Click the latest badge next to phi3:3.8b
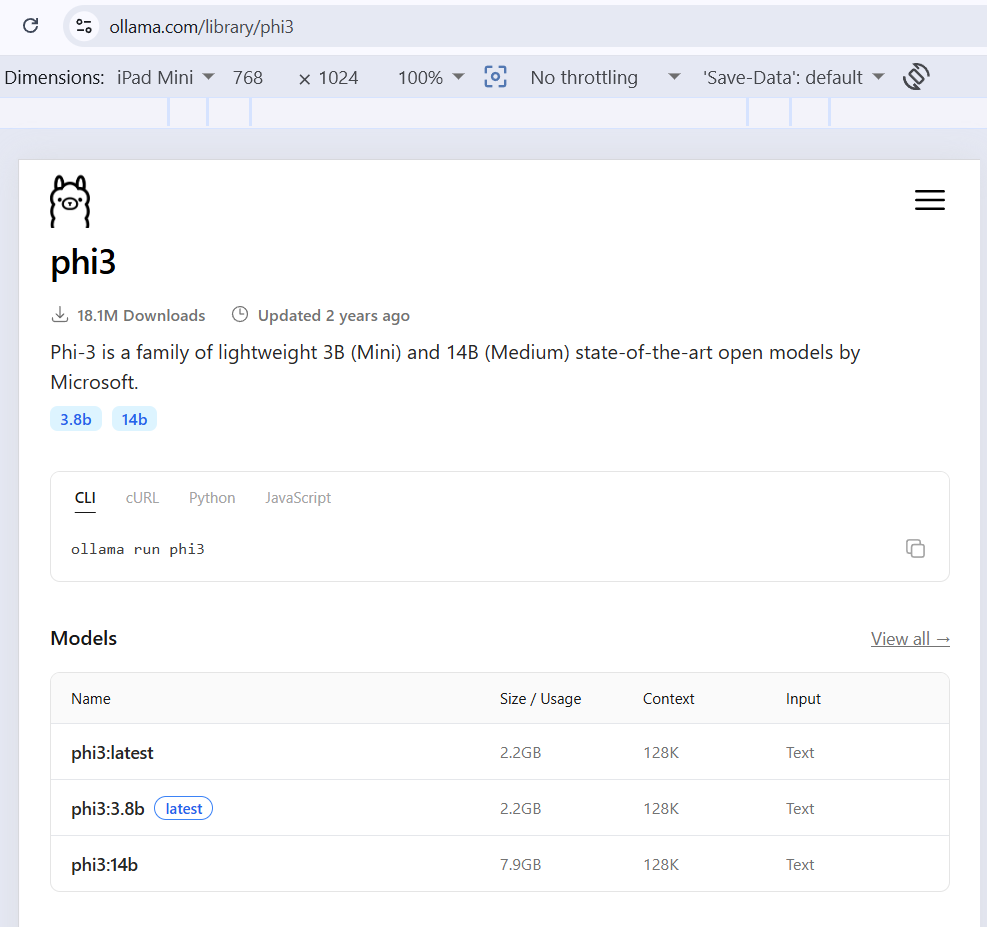 coord(184,809)
